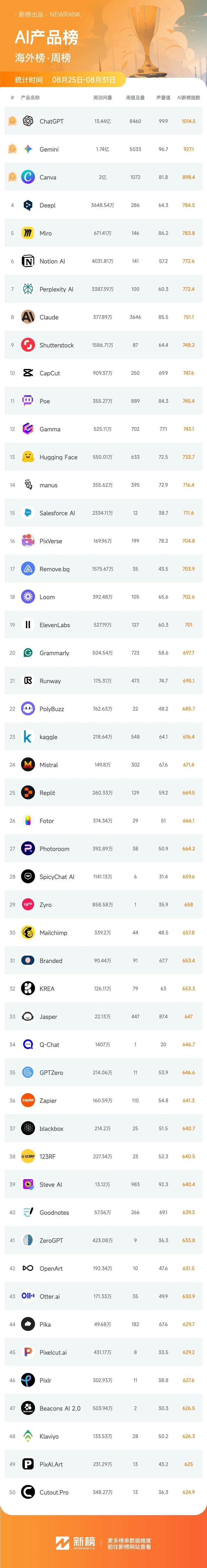Click the Hugging Face emoji icon

(28, 457)
